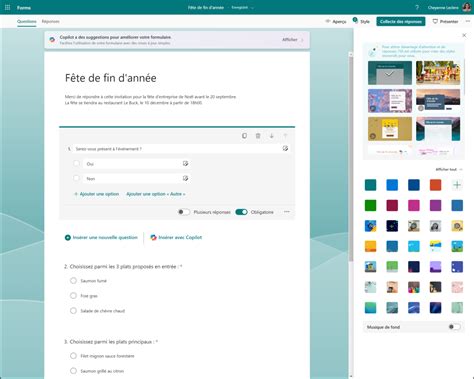The width and height of the screenshot is (474, 379).
Task: Open the top bar more options ellipsis
Action: (x=468, y=21)
